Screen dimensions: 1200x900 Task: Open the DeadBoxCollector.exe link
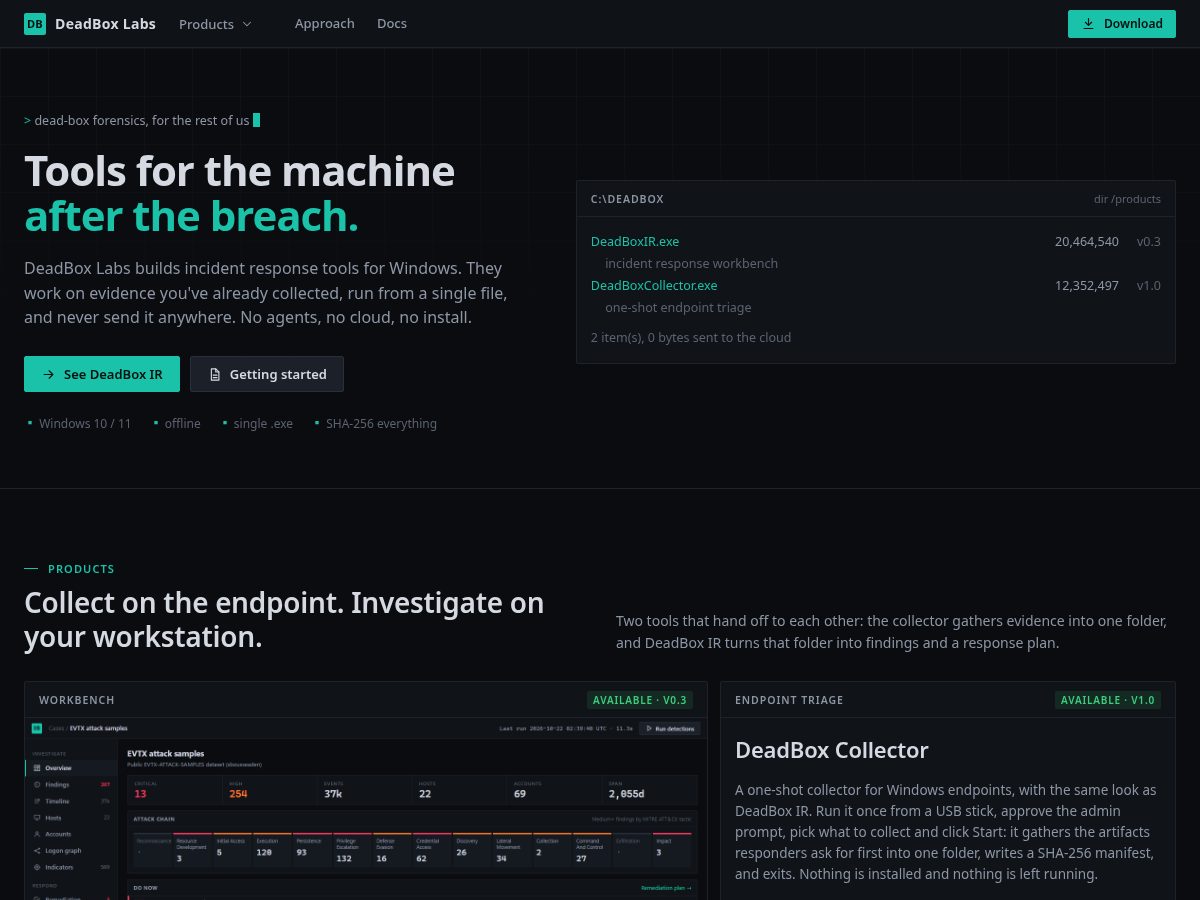tap(654, 285)
